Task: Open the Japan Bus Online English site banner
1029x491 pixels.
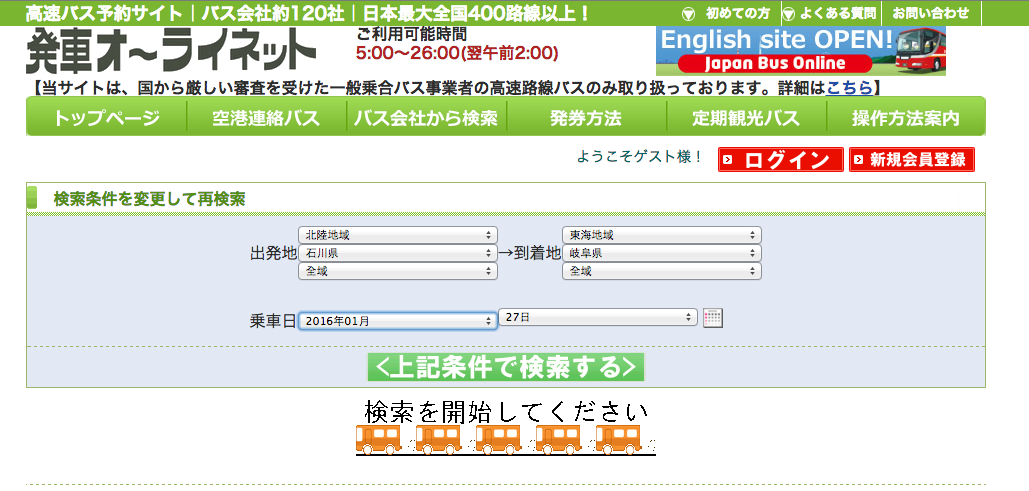Action: point(801,51)
